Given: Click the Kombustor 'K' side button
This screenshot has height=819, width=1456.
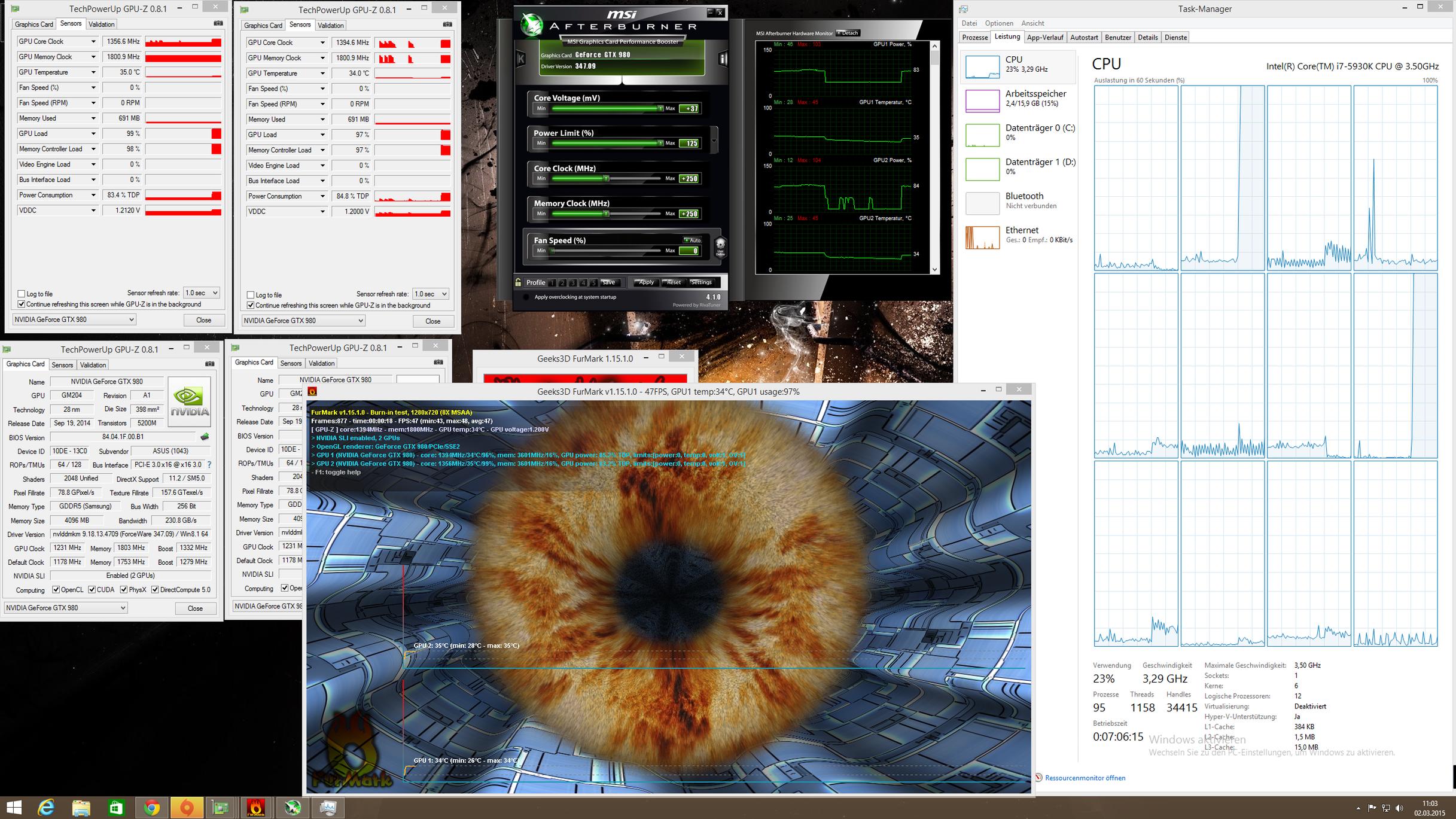Looking at the screenshot, I should (520, 59).
